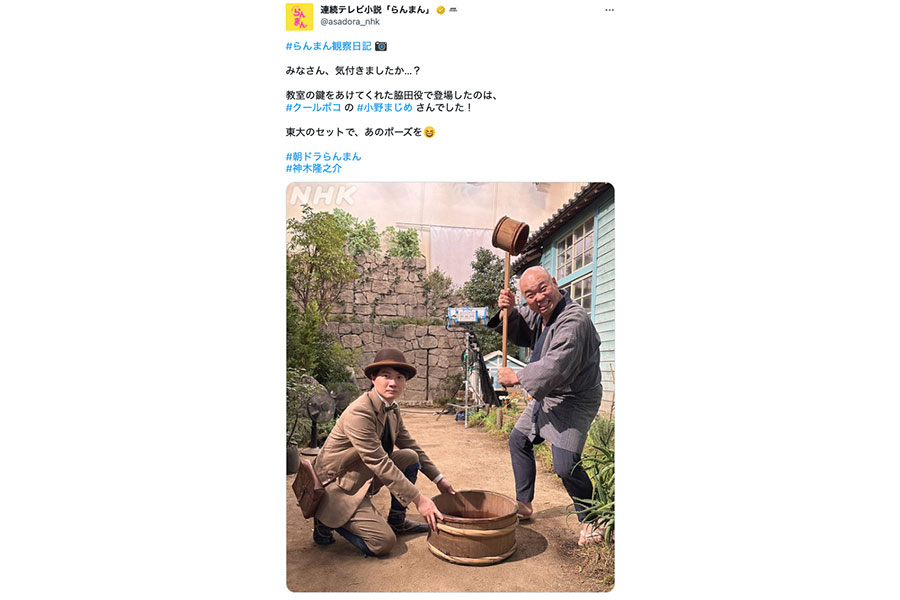Image resolution: width=900 pixels, height=600 pixels.
Task: Open the account name 連続テレビ小説「らんまん」
Action: [x=375, y=10]
